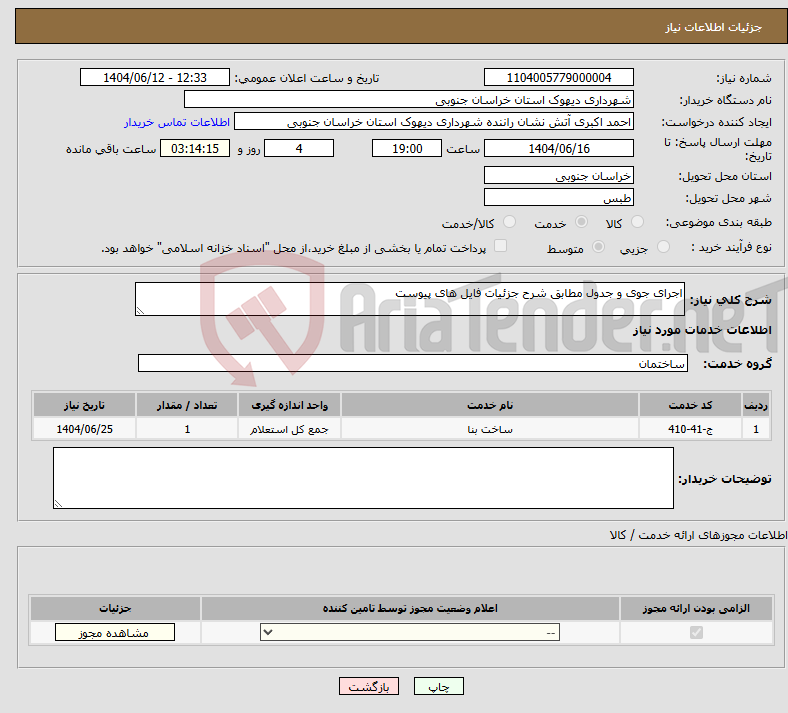Click the شرح کلی نیاز text area
The width and height of the screenshot is (788, 713).
coord(410,299)
